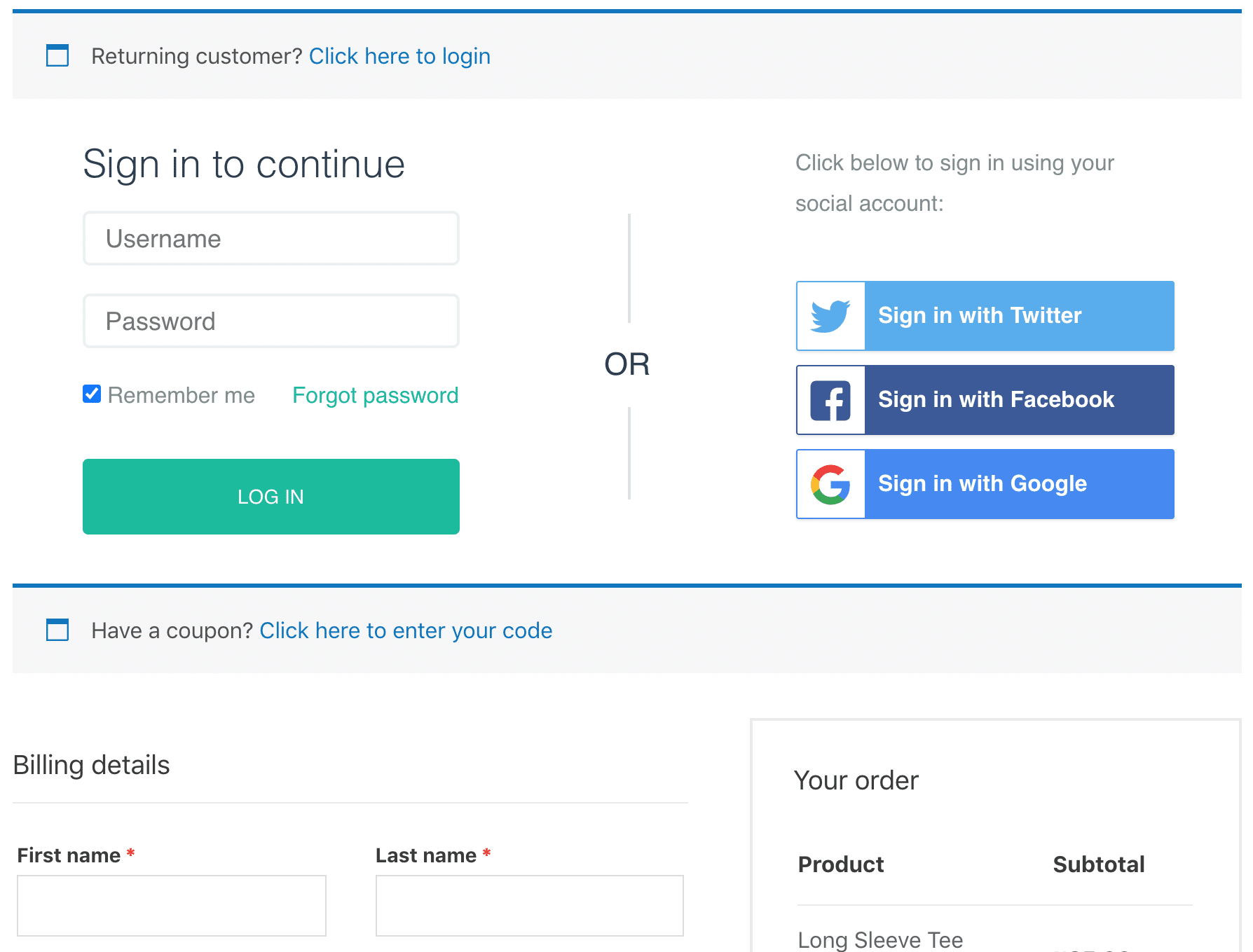Click the window icon beside Have a coupon
Screen dimensions: 1253x952
click(x=57, y=630)
